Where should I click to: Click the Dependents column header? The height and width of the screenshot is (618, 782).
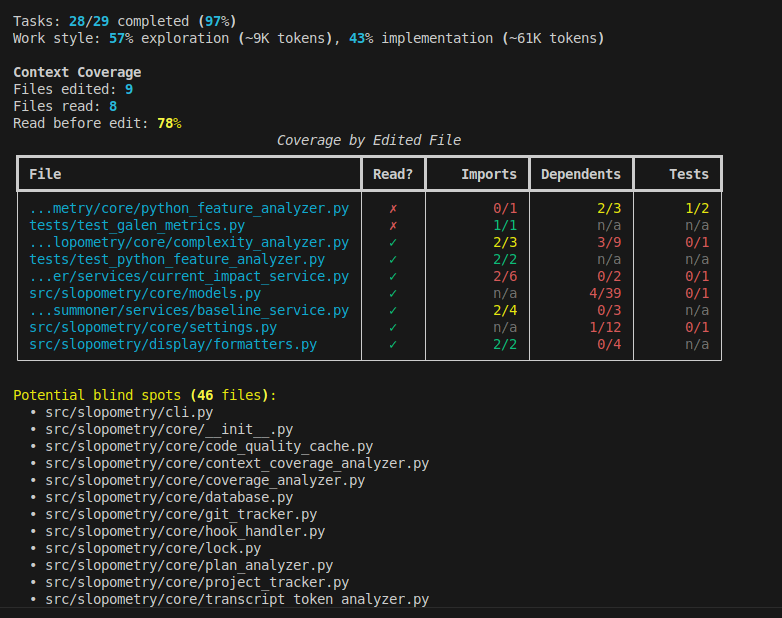(x=581, y=174)
